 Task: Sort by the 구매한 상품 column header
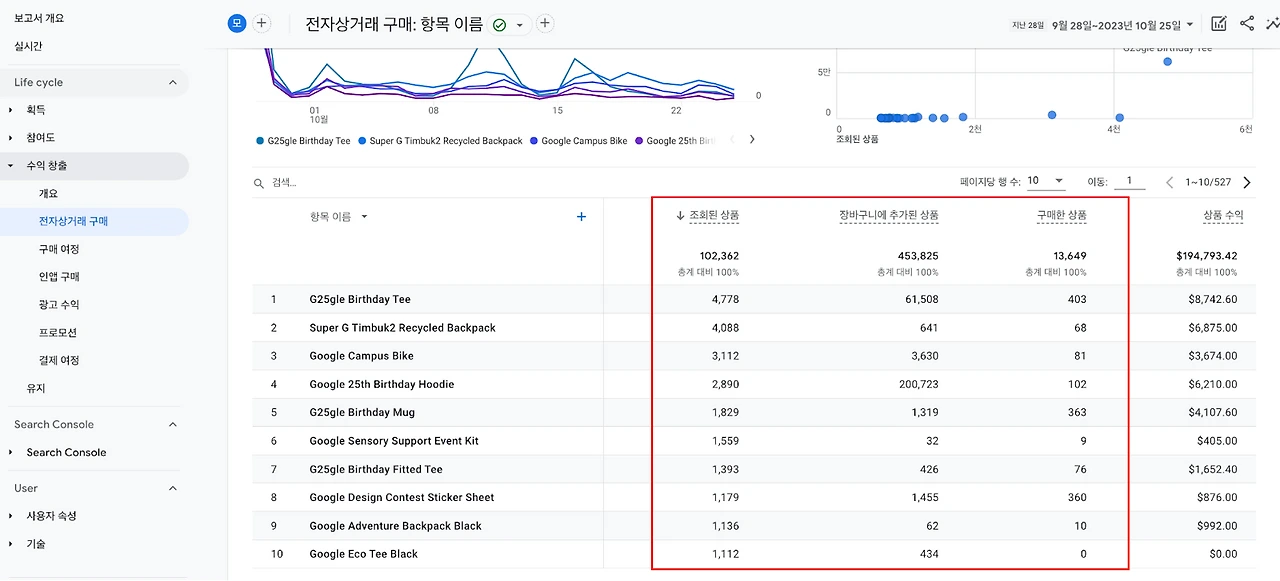[x=1061, y=215]
